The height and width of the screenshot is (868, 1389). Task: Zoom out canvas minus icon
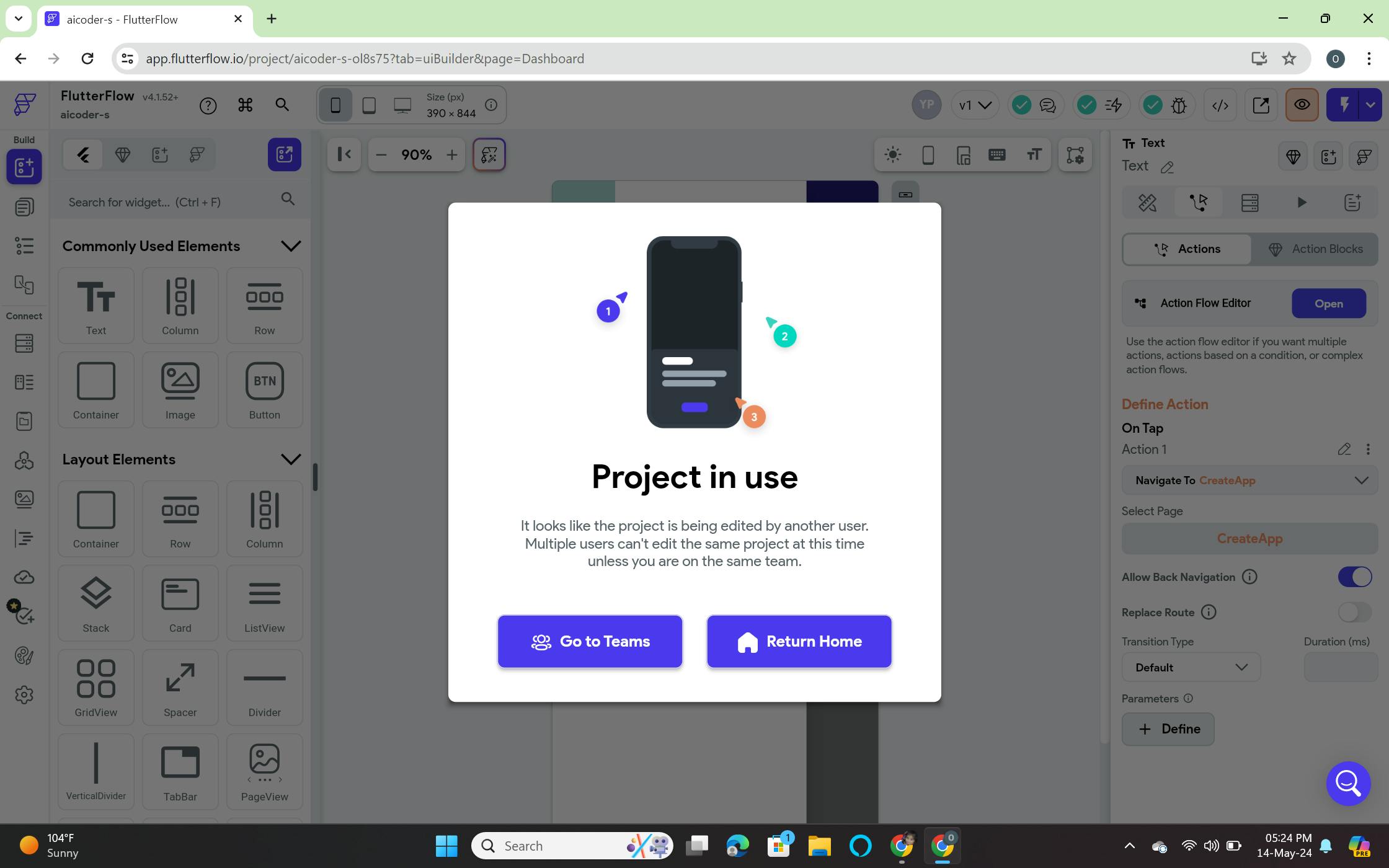click(x=381, y=154)
